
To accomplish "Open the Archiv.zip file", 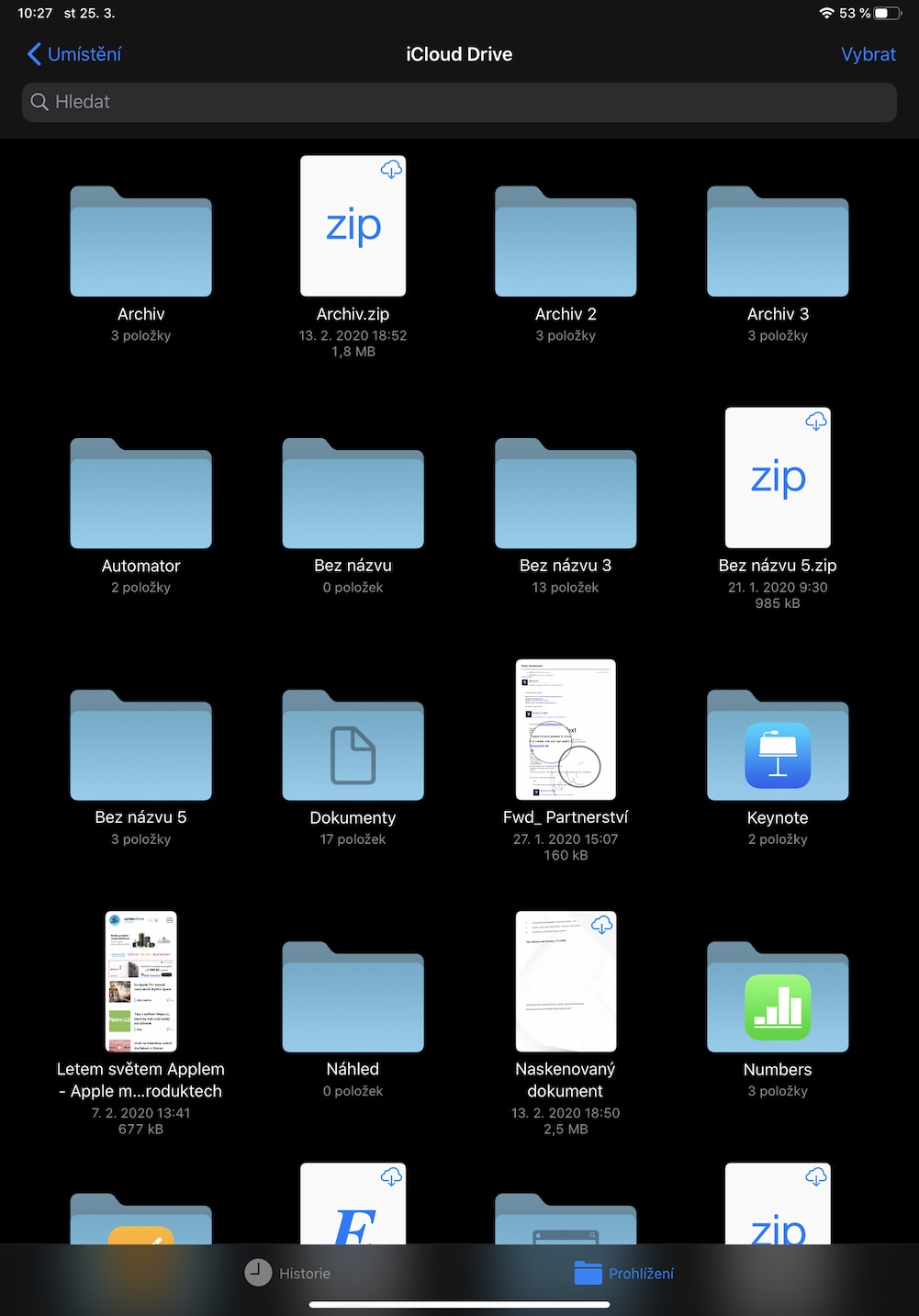I will (353, 226).
